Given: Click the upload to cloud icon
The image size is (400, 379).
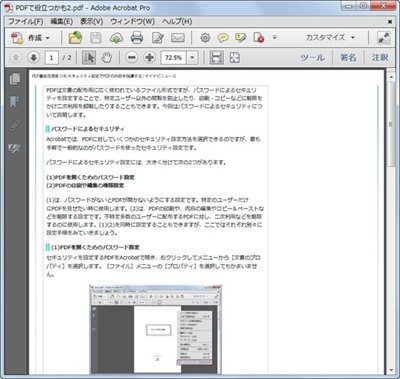Looking at the screenshot, I should (x=116, y=38).
